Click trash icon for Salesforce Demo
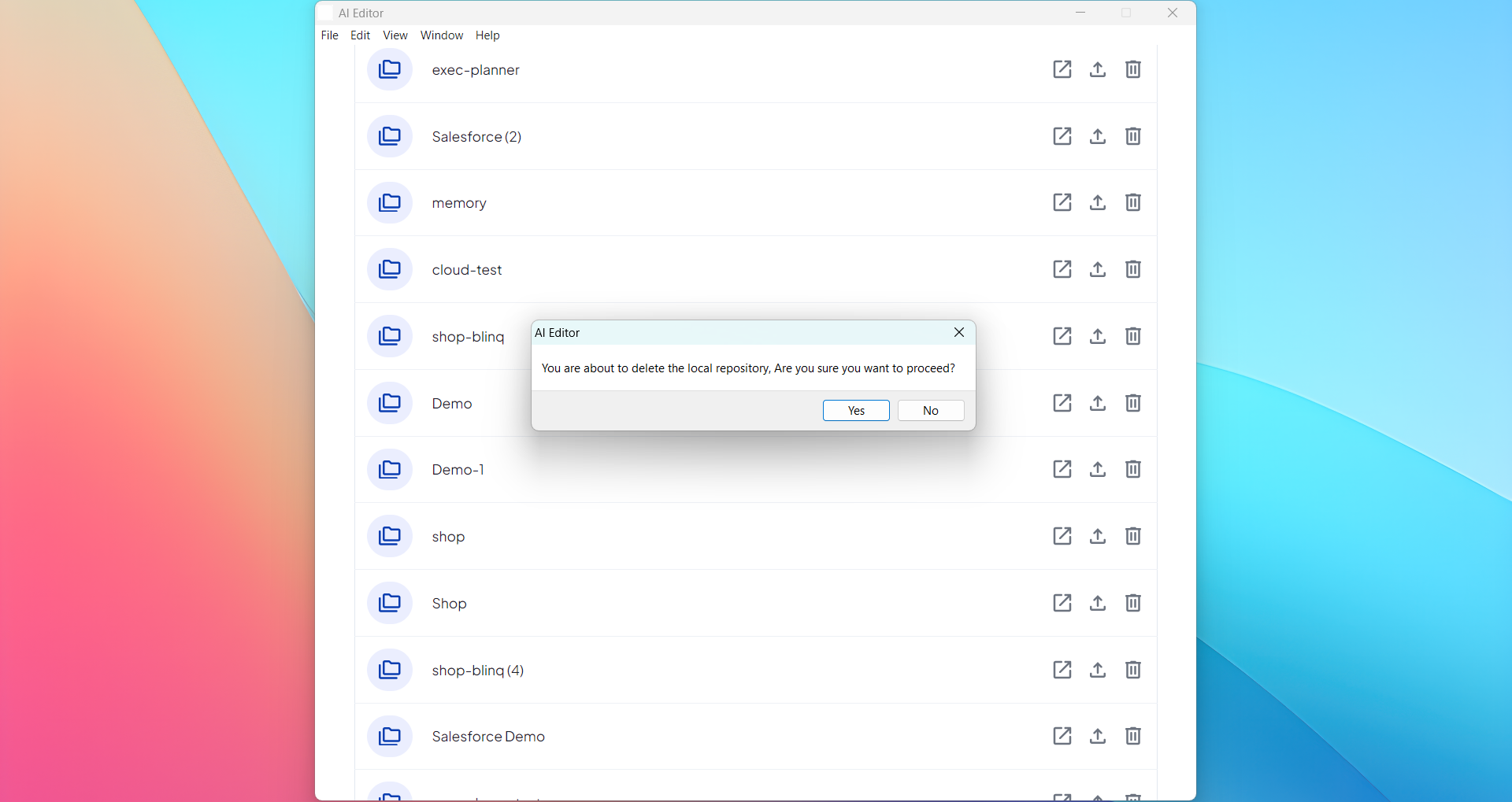Image resolution: width=1512 pixels, height=802 pixels. point(1132,736)
